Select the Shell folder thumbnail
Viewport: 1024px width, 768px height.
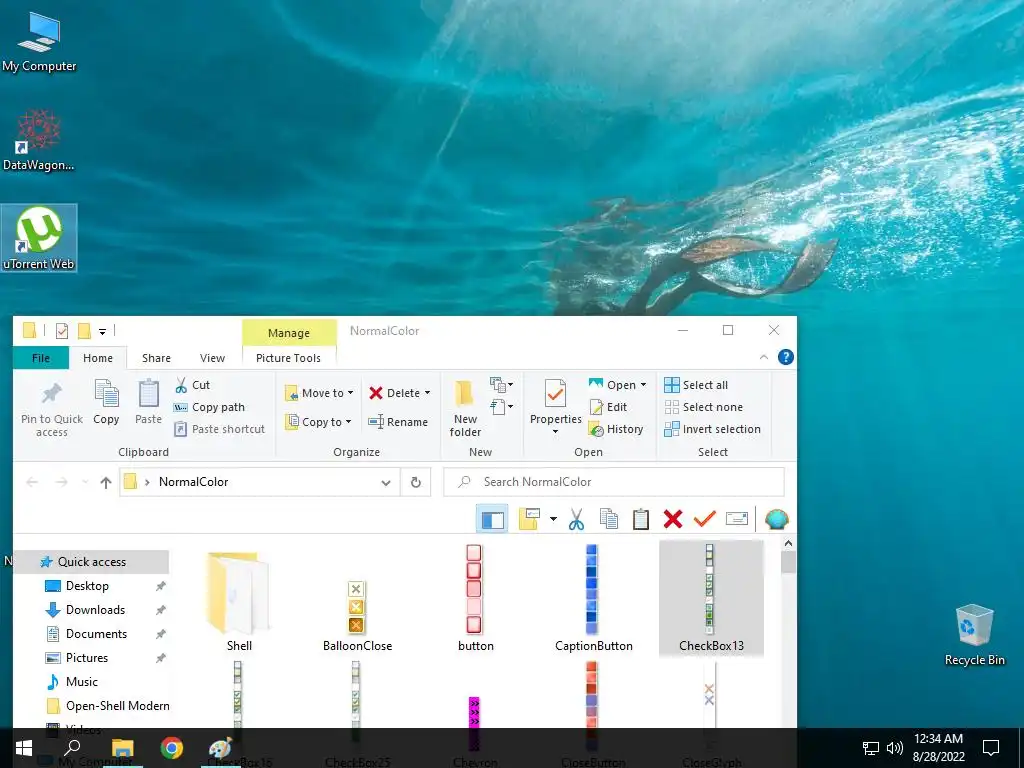(x=239, y=601)
